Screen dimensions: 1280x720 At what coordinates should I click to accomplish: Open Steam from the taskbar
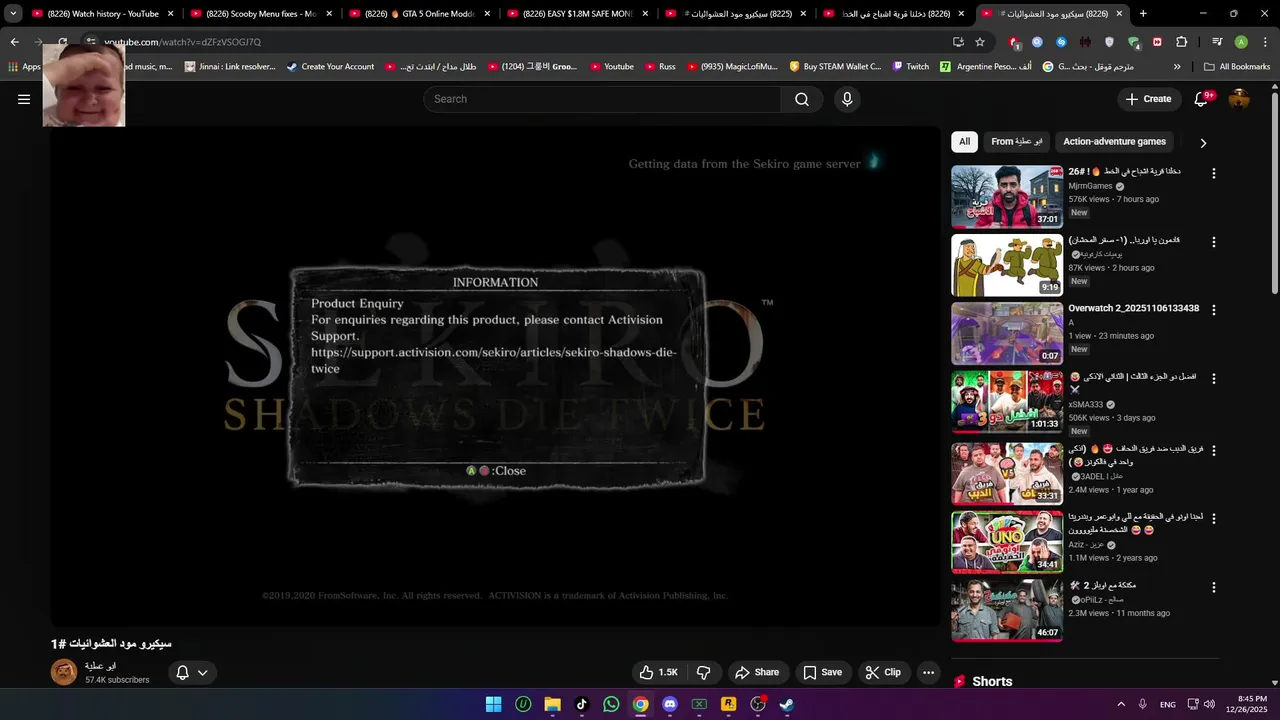pyautogui.click(x=787, y=704)
